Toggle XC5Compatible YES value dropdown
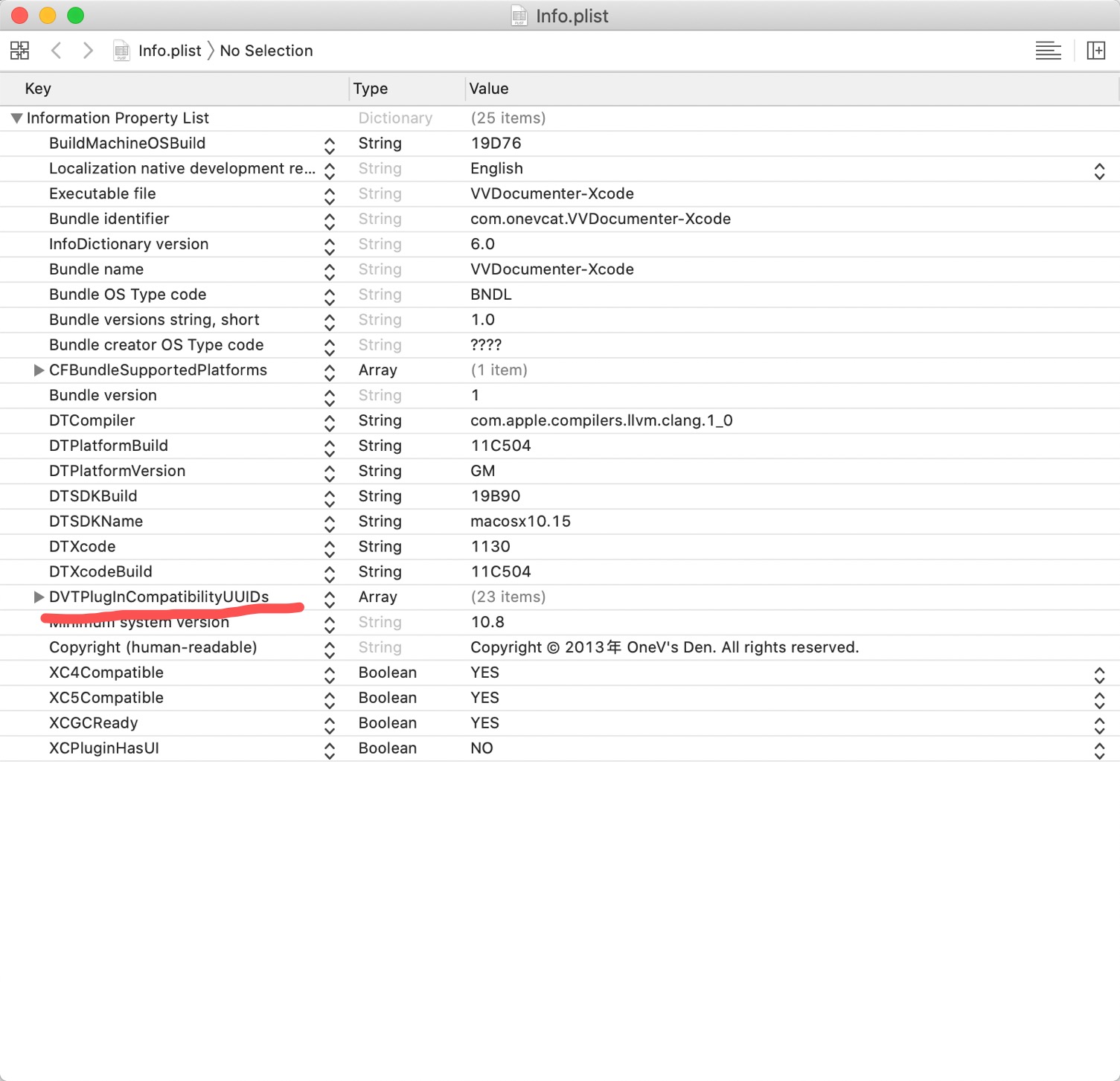 coord(1099,700)
